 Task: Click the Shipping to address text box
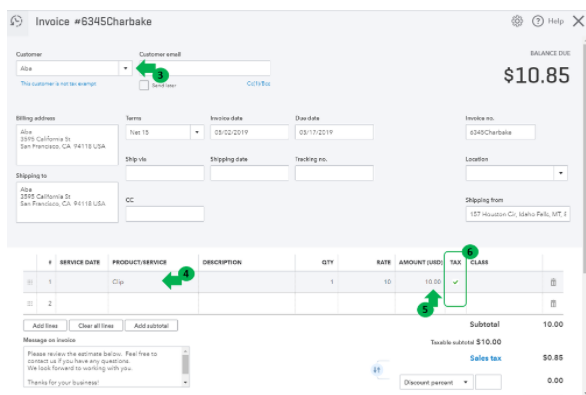point(67,203)
